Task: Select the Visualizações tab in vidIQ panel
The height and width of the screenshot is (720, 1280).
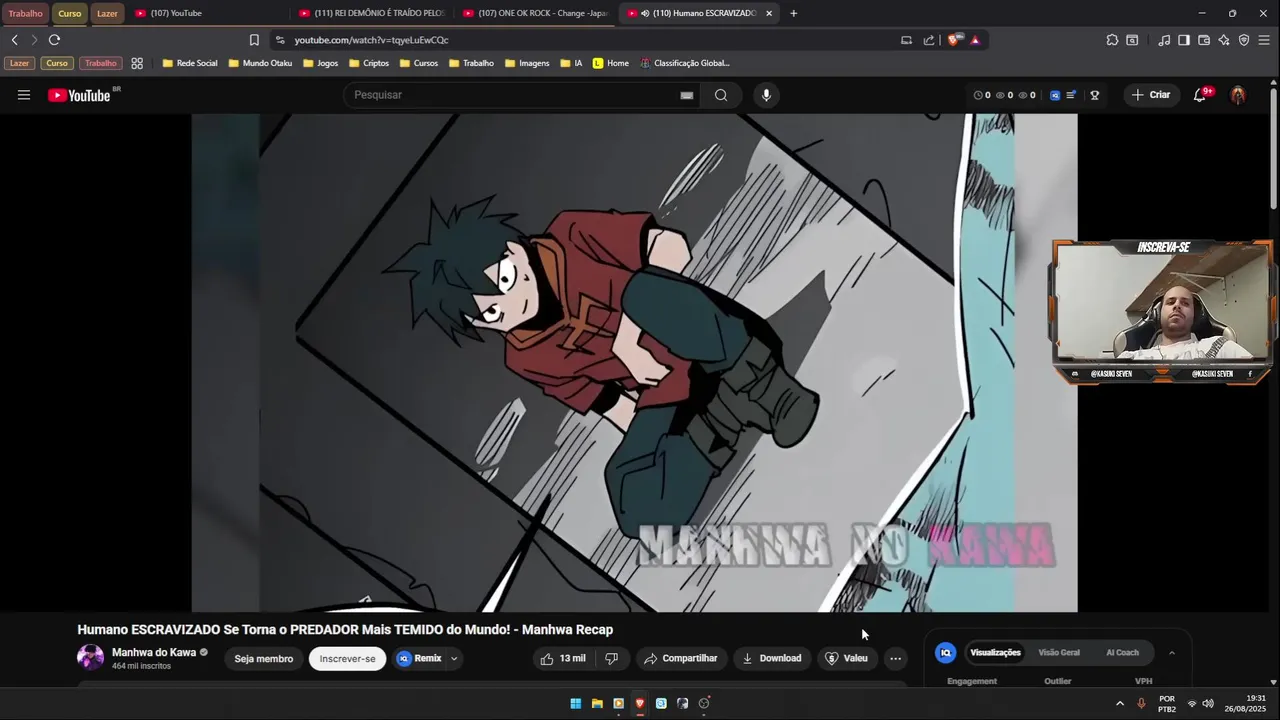Action: point(995,653)
